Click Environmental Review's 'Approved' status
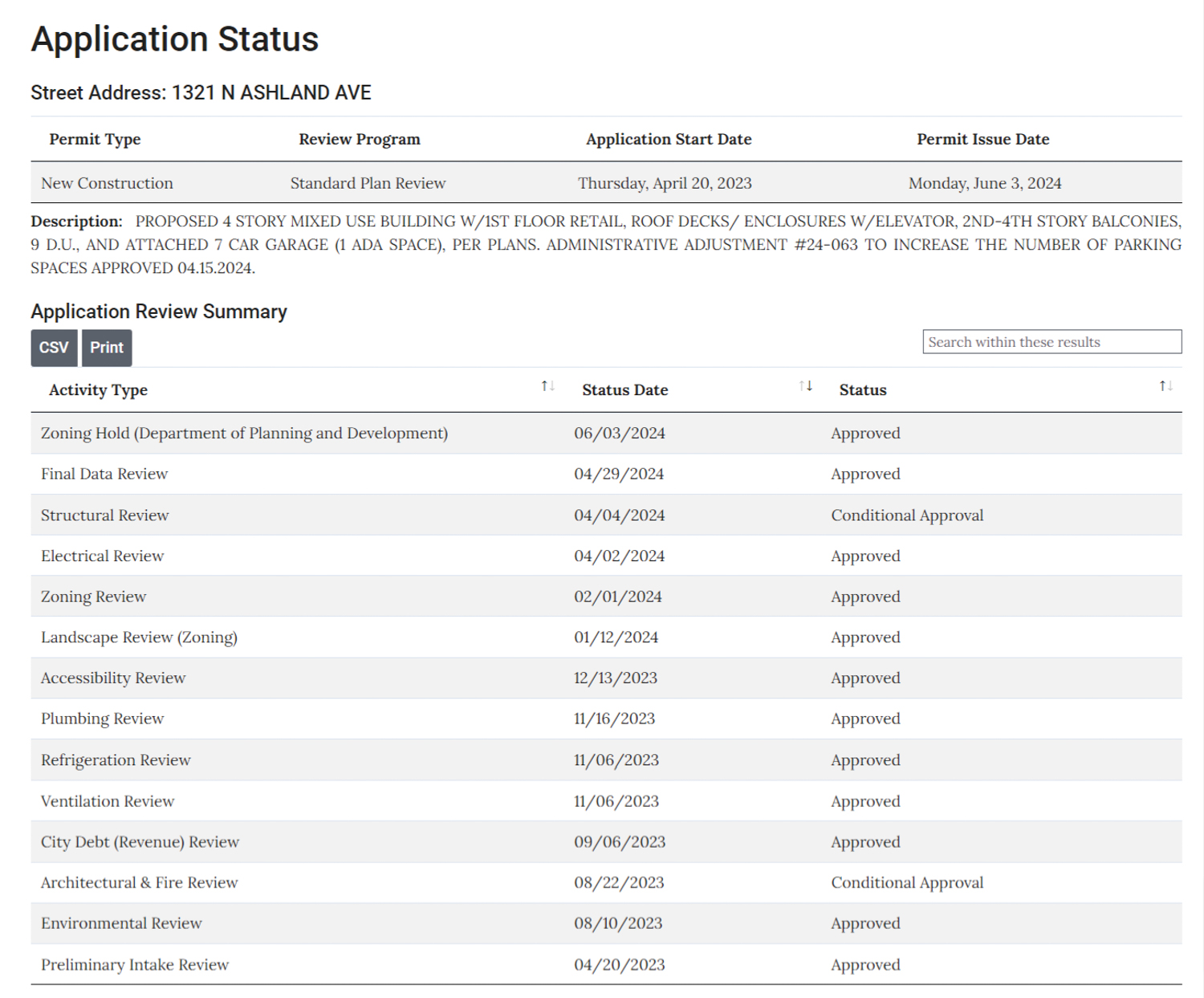 tap(865, 924)
